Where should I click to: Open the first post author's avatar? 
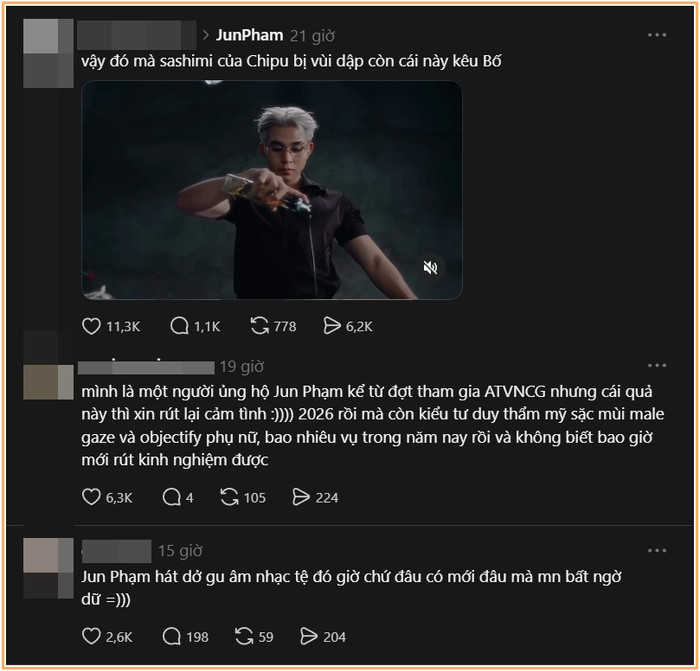tap(48, 52)
